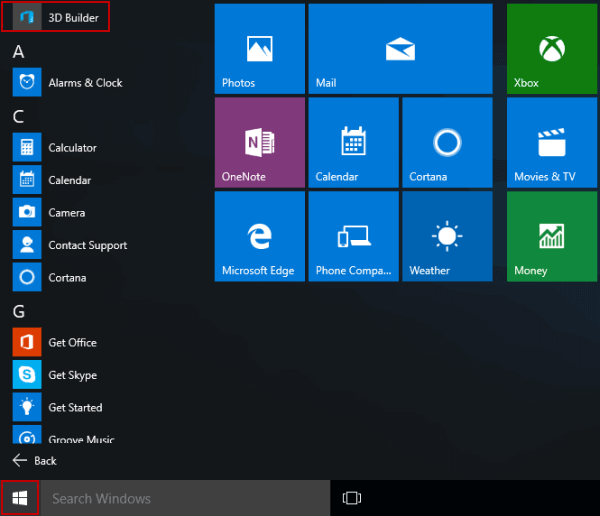Screen dimensions: 600x516
Task: Launch Microsoft Edge tile
Action: [x=260, y=236]
